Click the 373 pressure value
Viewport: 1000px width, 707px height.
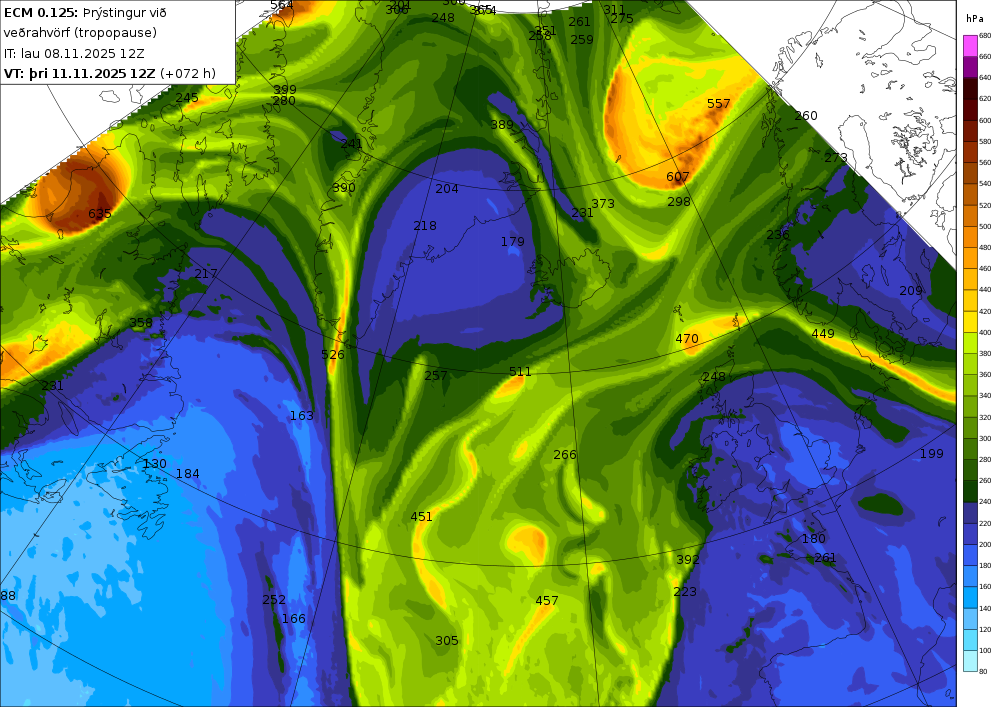tap(603, 203)
